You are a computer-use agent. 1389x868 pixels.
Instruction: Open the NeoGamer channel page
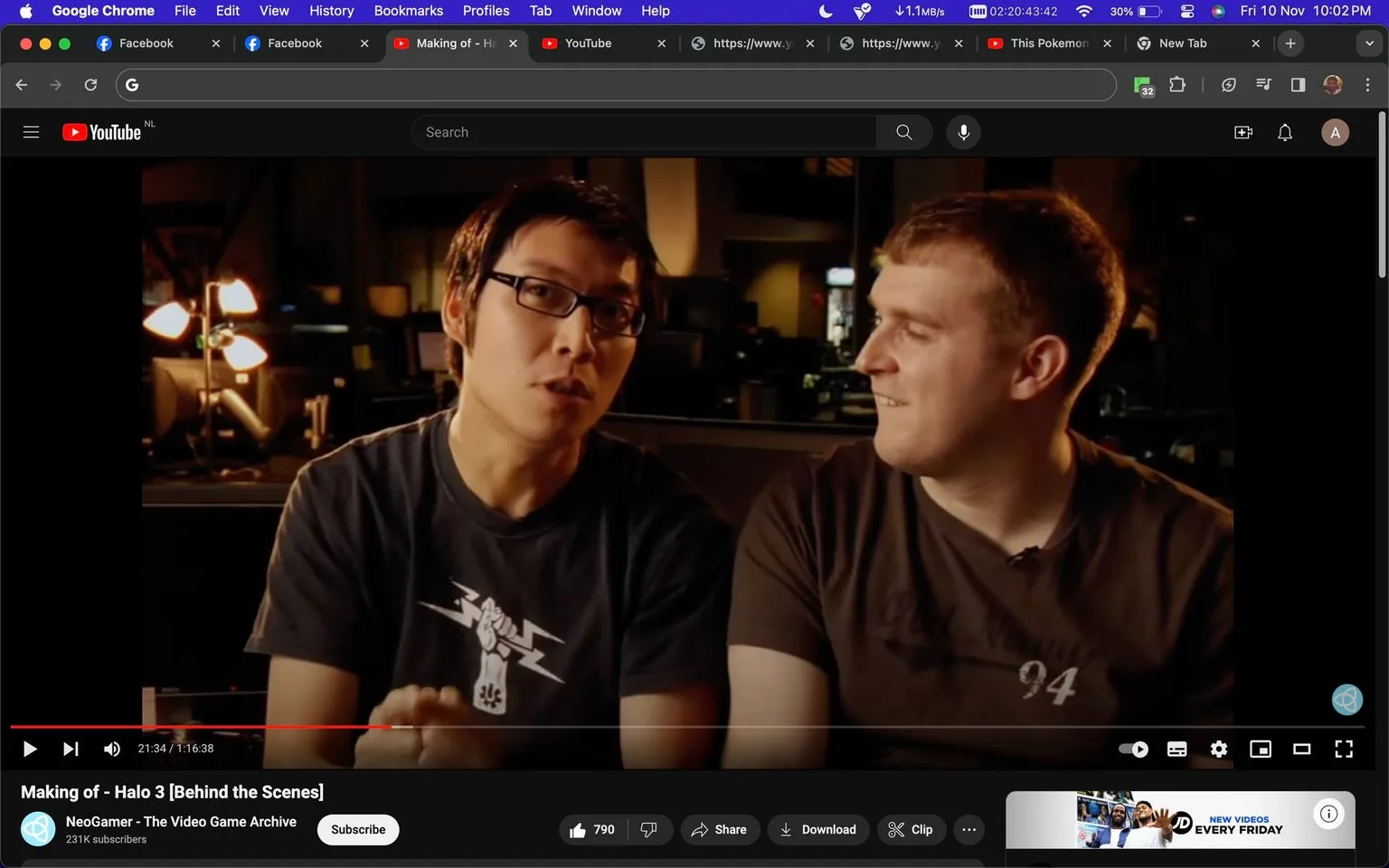click(181, 822)
